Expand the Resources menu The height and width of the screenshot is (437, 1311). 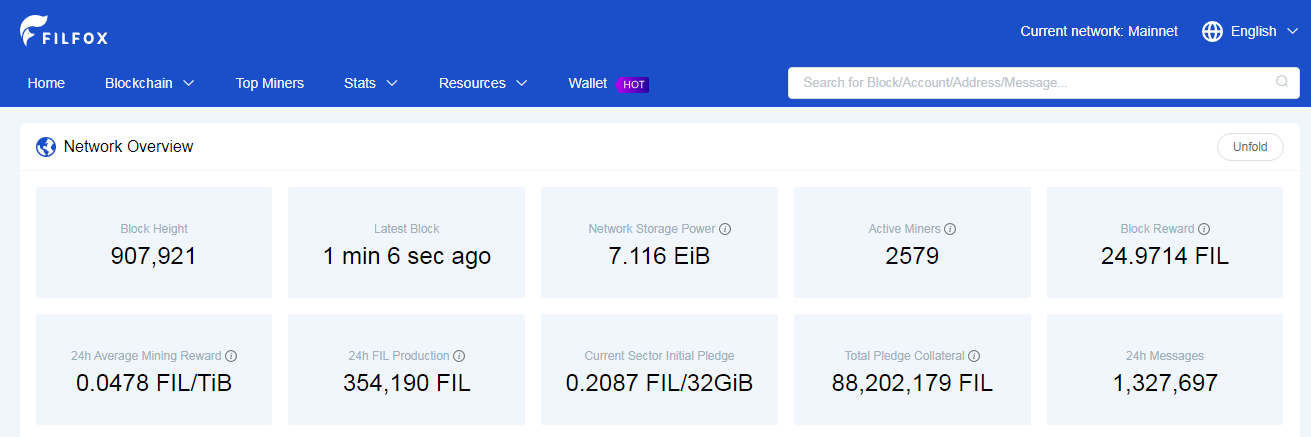tap(483, 83)
